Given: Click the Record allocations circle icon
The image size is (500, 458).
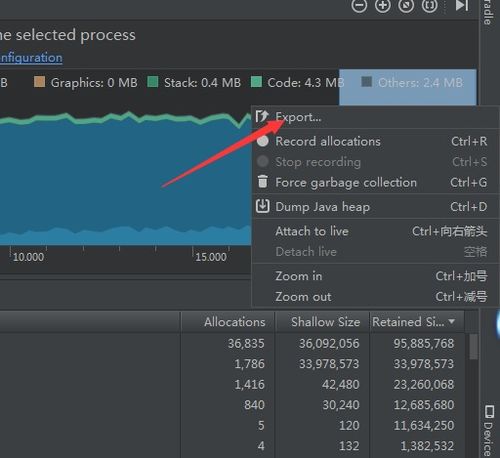Looking at the screenshot, I should pos(263,141).
